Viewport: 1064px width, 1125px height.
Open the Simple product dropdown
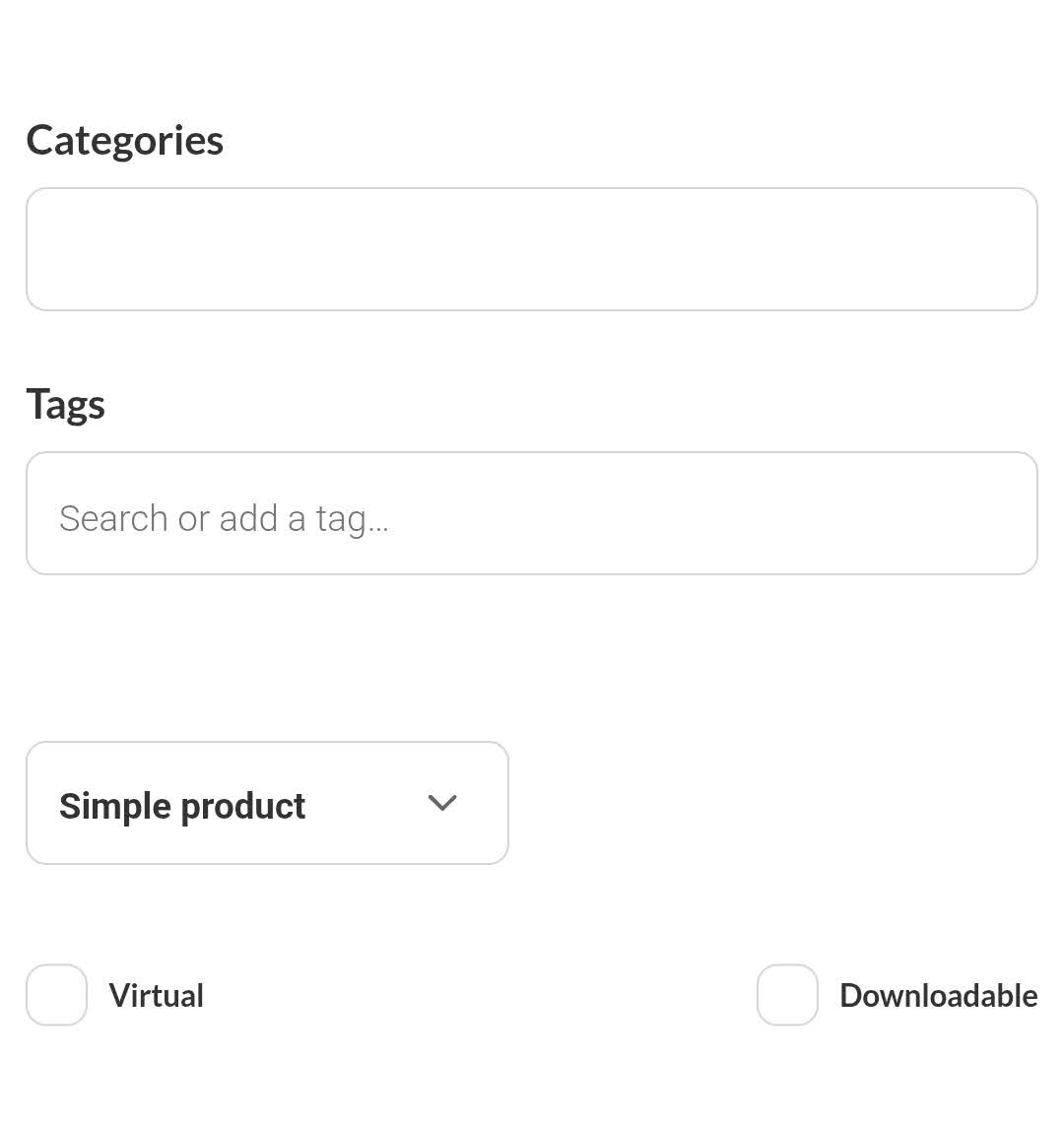(x=267, y=803)
